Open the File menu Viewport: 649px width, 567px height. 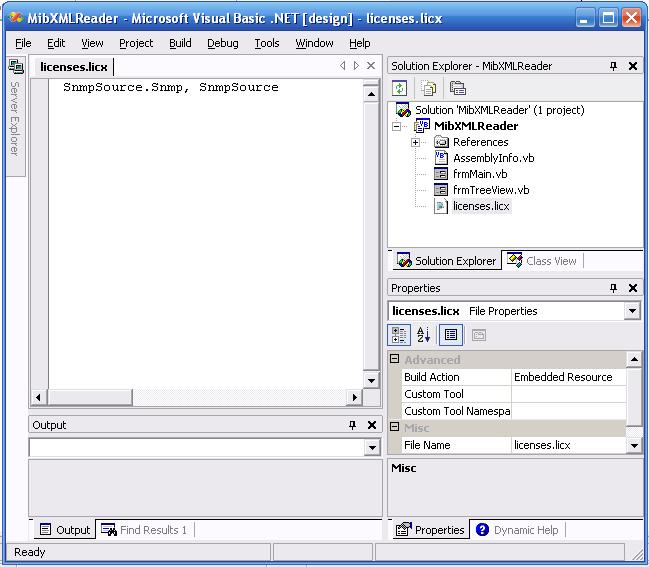[x=23, y=43]
